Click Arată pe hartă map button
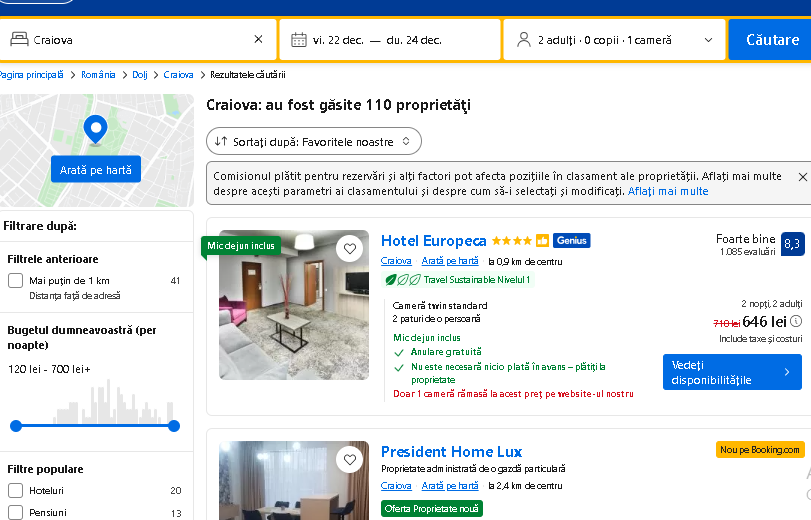Screen dimensions: 811x520 (x=96, y=169)
